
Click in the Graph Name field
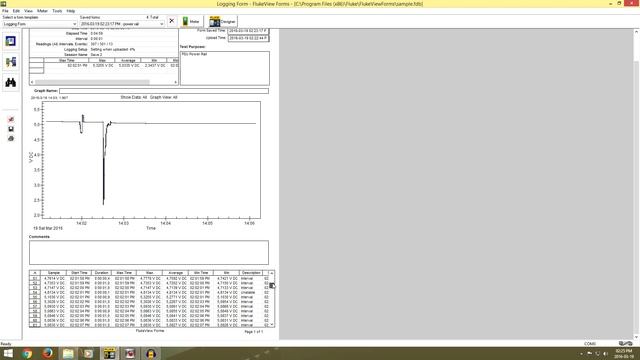pos(164,91)
